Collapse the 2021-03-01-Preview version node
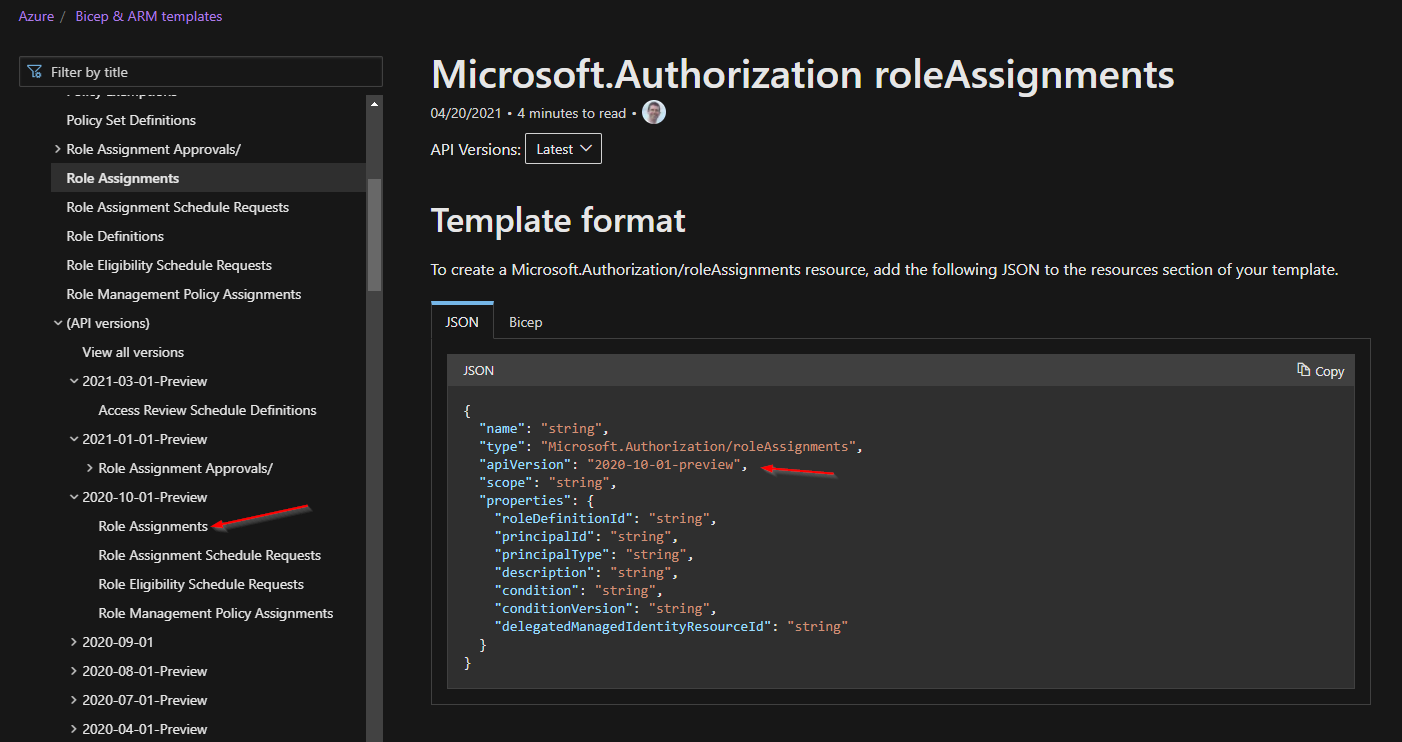Viewport: 1402px width, 742px height. tap(73, 380)
